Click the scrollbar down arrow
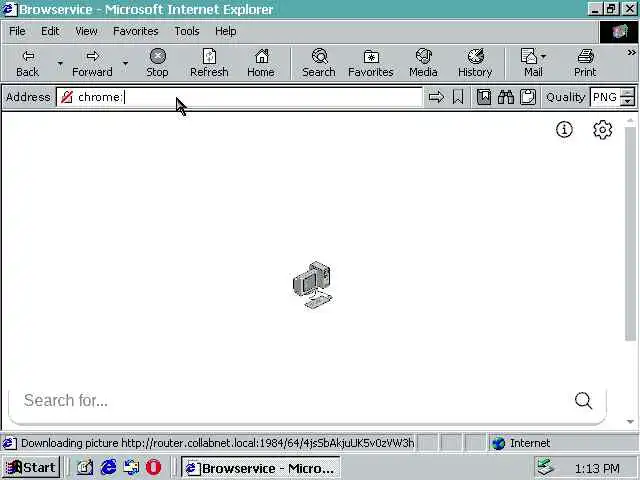Image resolution: width=640 pixels, height=480 pixels. tap(630, 422)
